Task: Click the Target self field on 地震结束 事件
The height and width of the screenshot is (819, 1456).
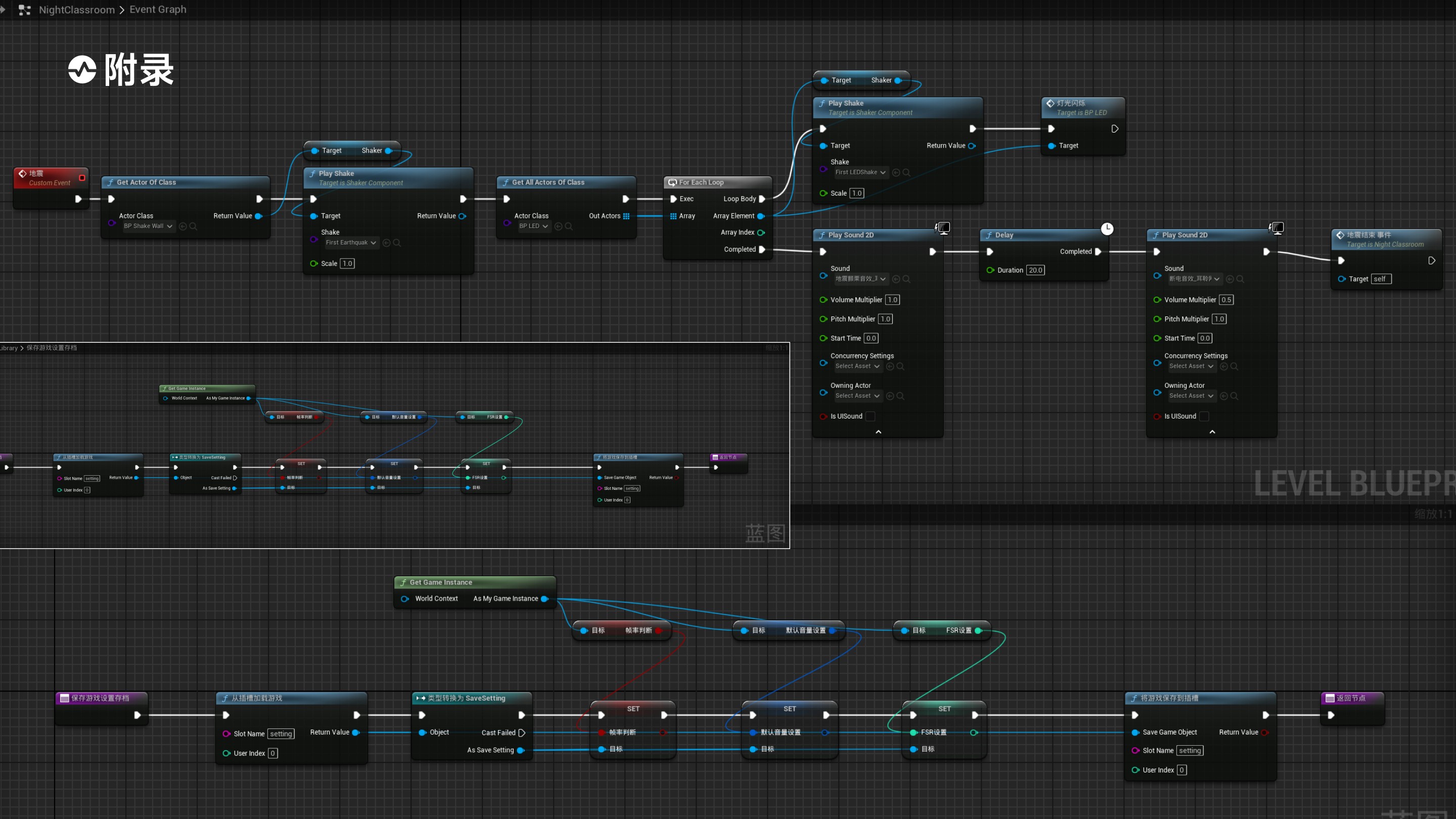Action: pyautogui.click(x=1381, y=279)
